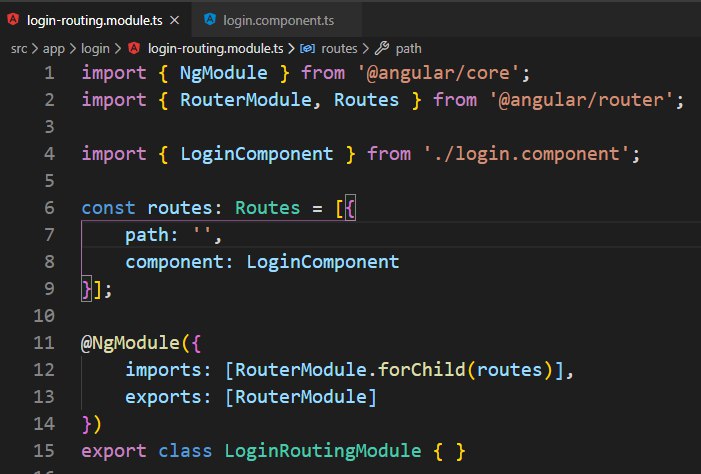
Task: Click the exports property on line 13
Action: pos(163,398)
